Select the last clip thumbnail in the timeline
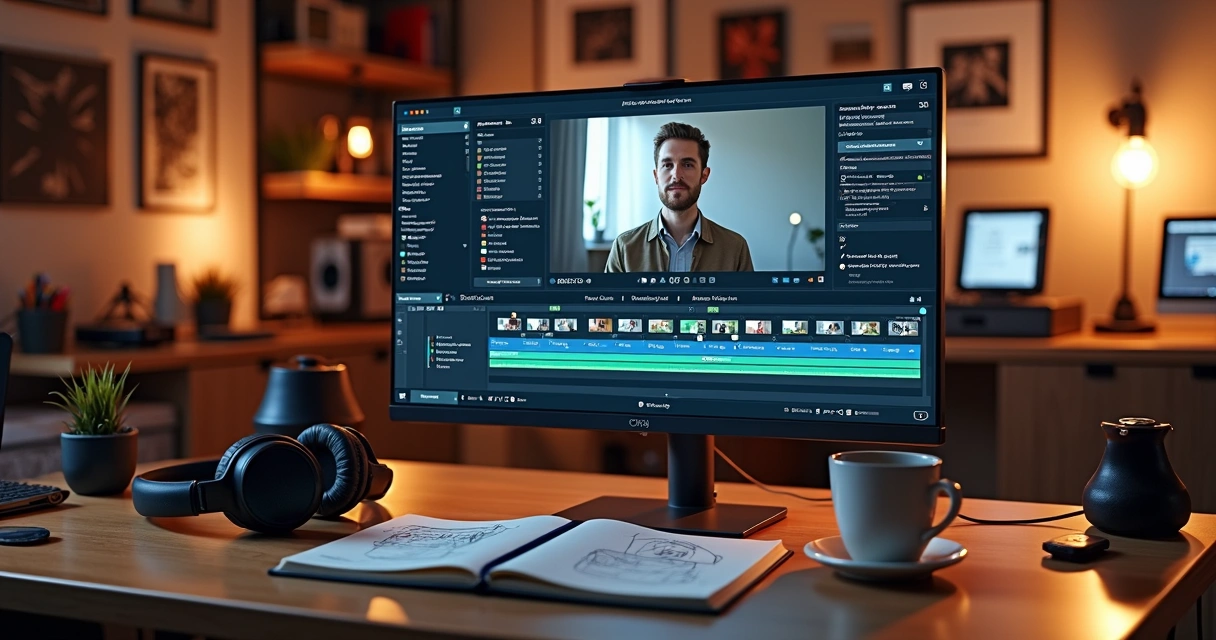The height and width of the screenshot is (640, 1216). point(900,325)
